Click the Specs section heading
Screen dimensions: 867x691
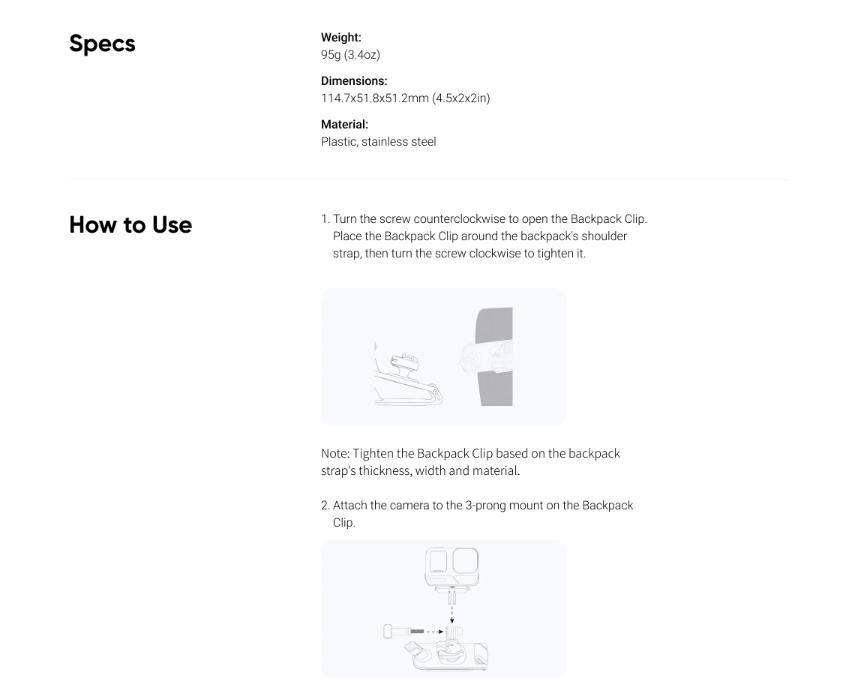[102, 44]
